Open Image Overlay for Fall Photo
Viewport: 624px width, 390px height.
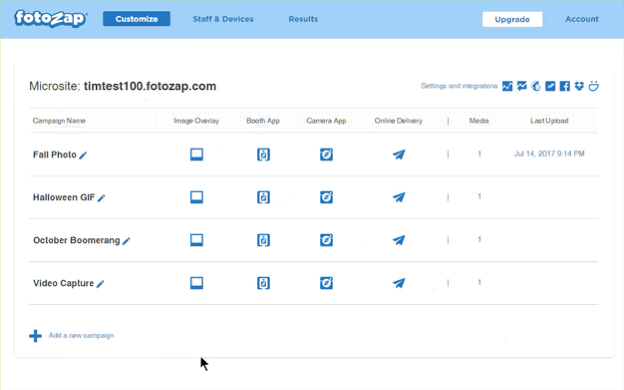197,154
